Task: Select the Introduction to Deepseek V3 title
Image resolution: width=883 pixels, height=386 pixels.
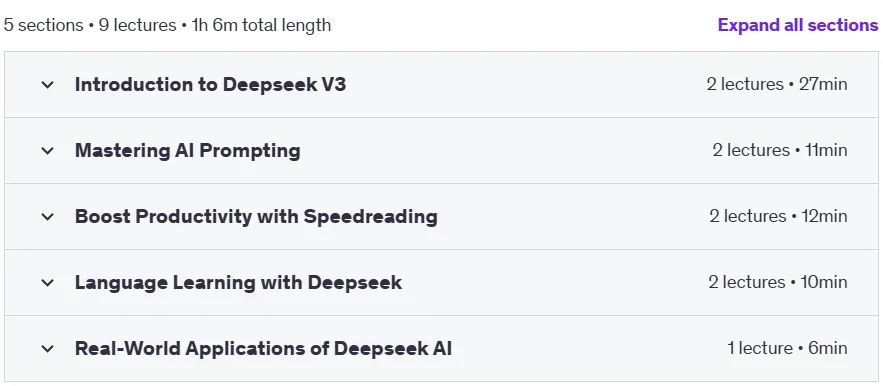Action: pos(211,85)
